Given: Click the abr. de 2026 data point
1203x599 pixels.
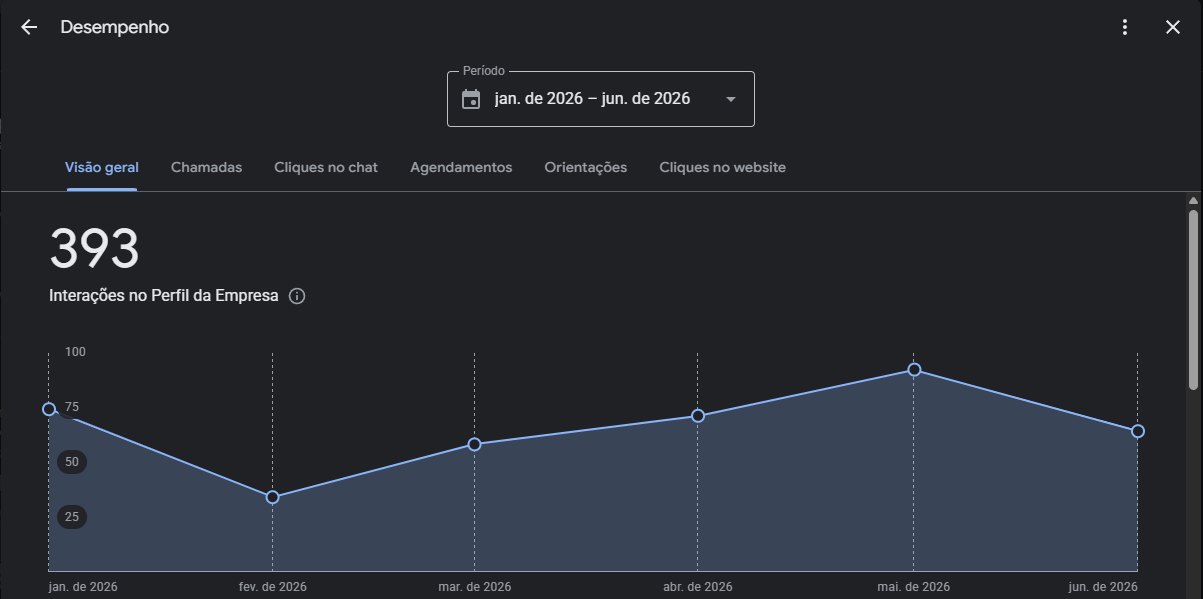Looking at the screenshot, I should click(698, 415).
